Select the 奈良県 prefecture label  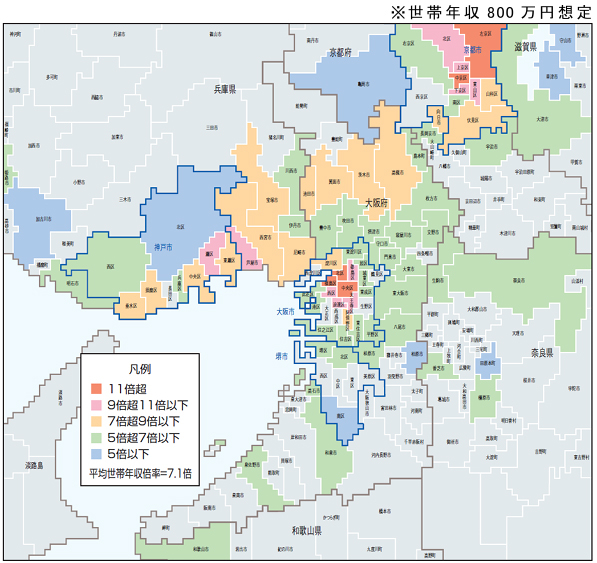click(542, 353)
